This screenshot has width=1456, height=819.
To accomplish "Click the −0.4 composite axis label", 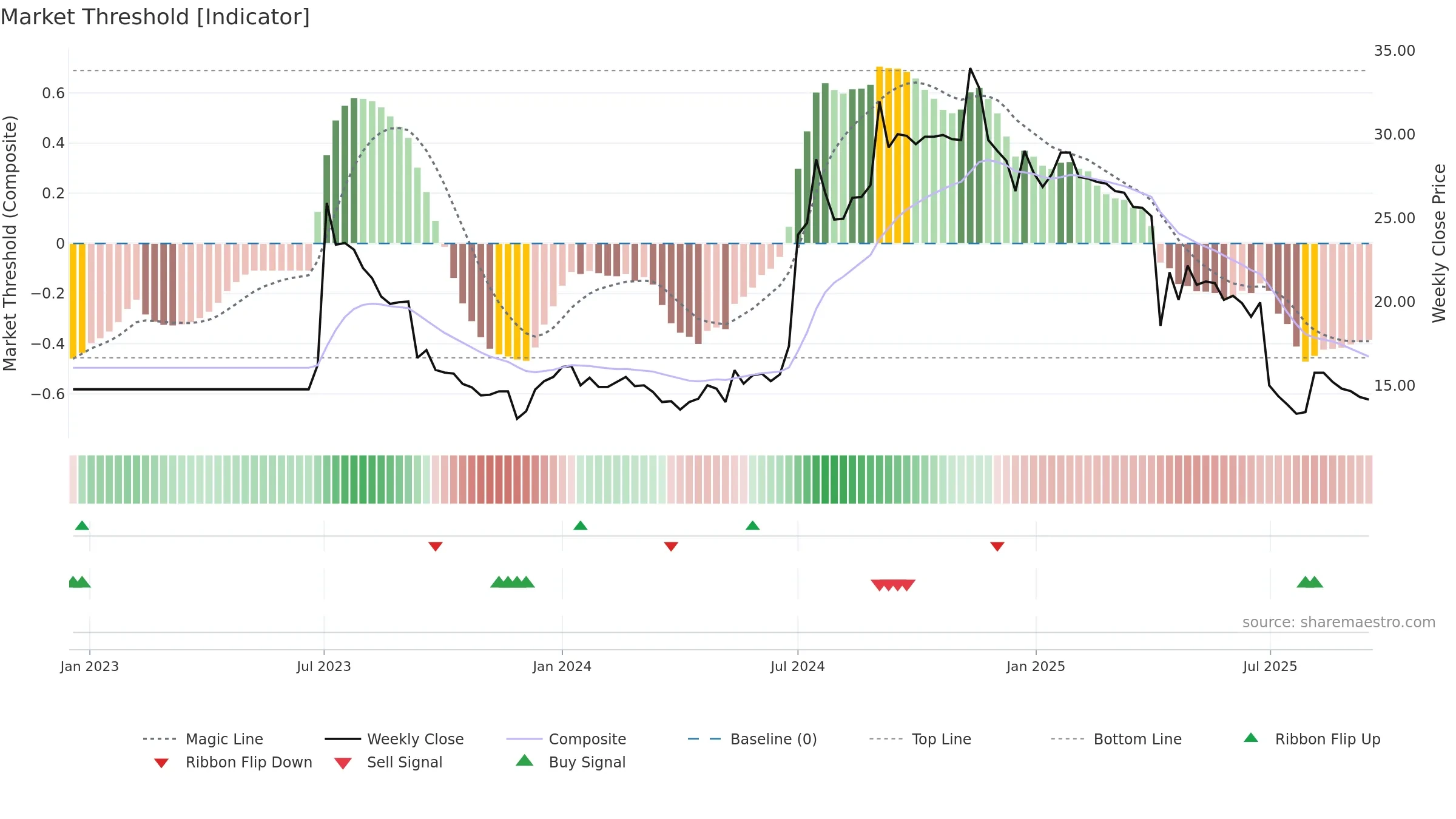I will point(48,344).
